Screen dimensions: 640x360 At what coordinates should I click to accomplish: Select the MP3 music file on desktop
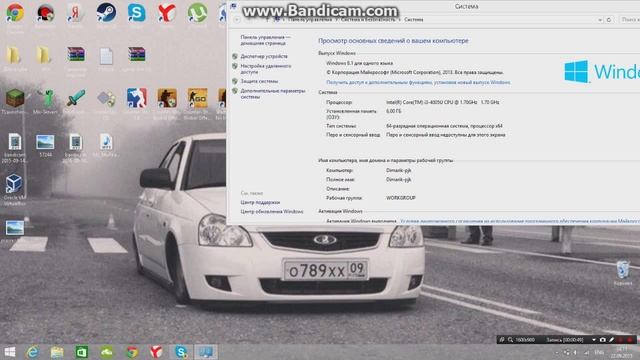[x=106, y=142]
